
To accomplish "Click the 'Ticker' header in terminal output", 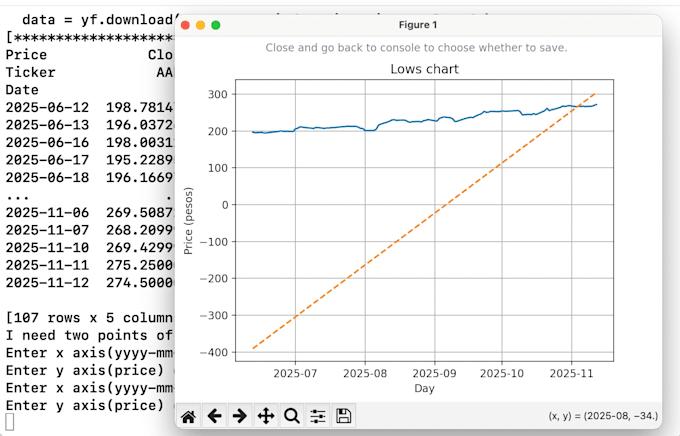I will [30, 72].
